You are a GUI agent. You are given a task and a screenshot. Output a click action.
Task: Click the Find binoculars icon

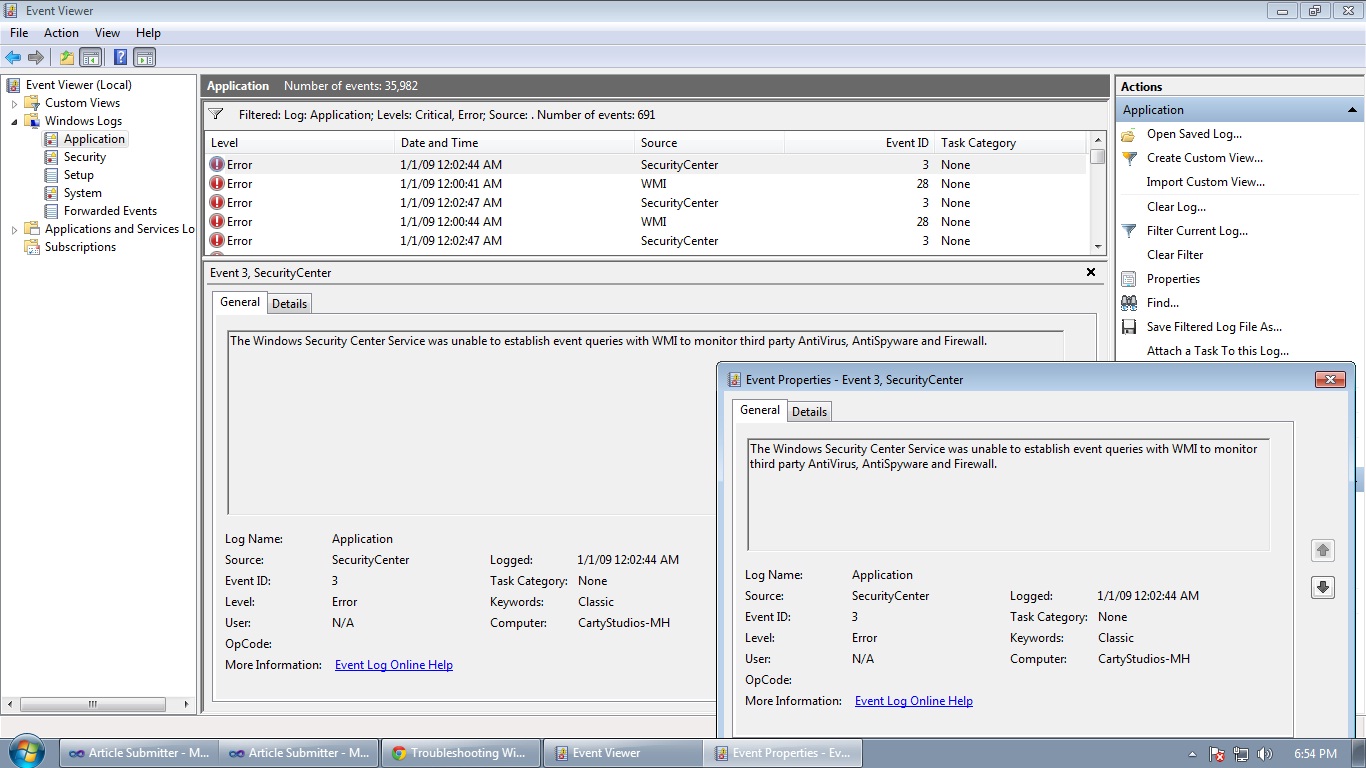point(1129,303)
